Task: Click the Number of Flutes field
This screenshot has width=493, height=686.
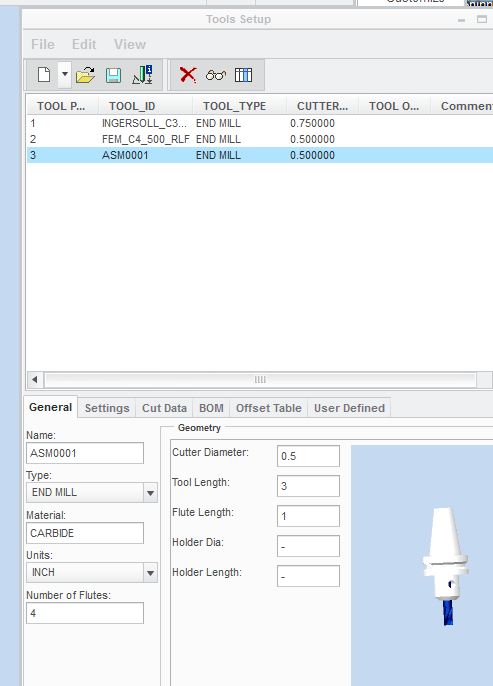Action: click(85, 613)
